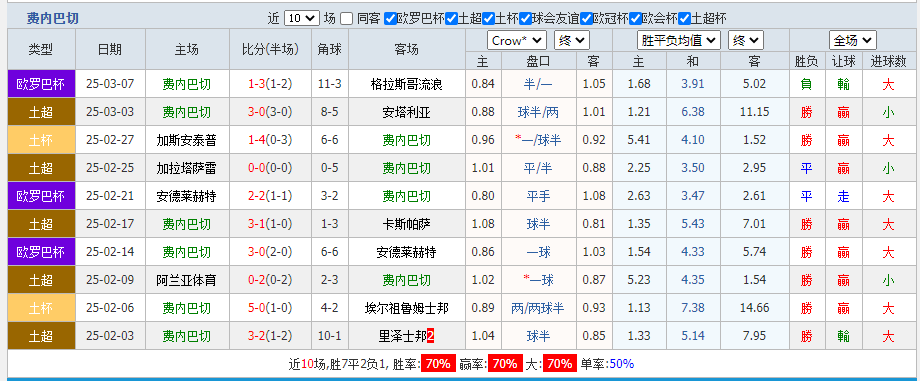Viewport: 920px width, 381px height.
Task: Open the Crow* company dropdown
Action: [x=517, y=41]
